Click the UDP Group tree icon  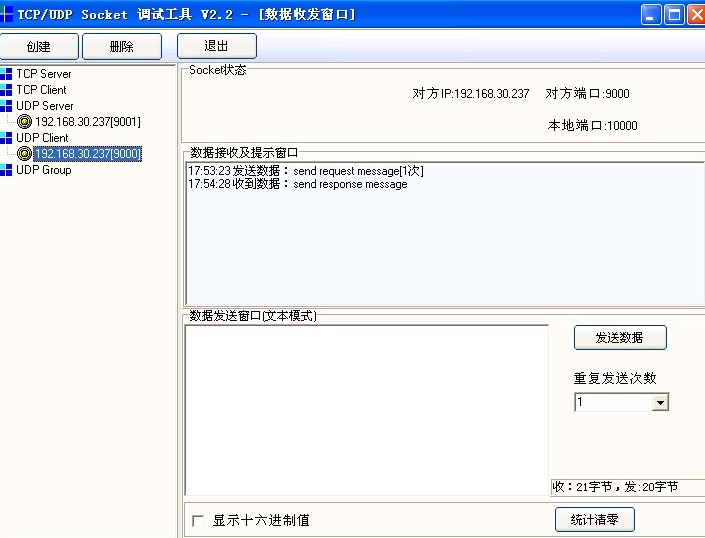7,170
